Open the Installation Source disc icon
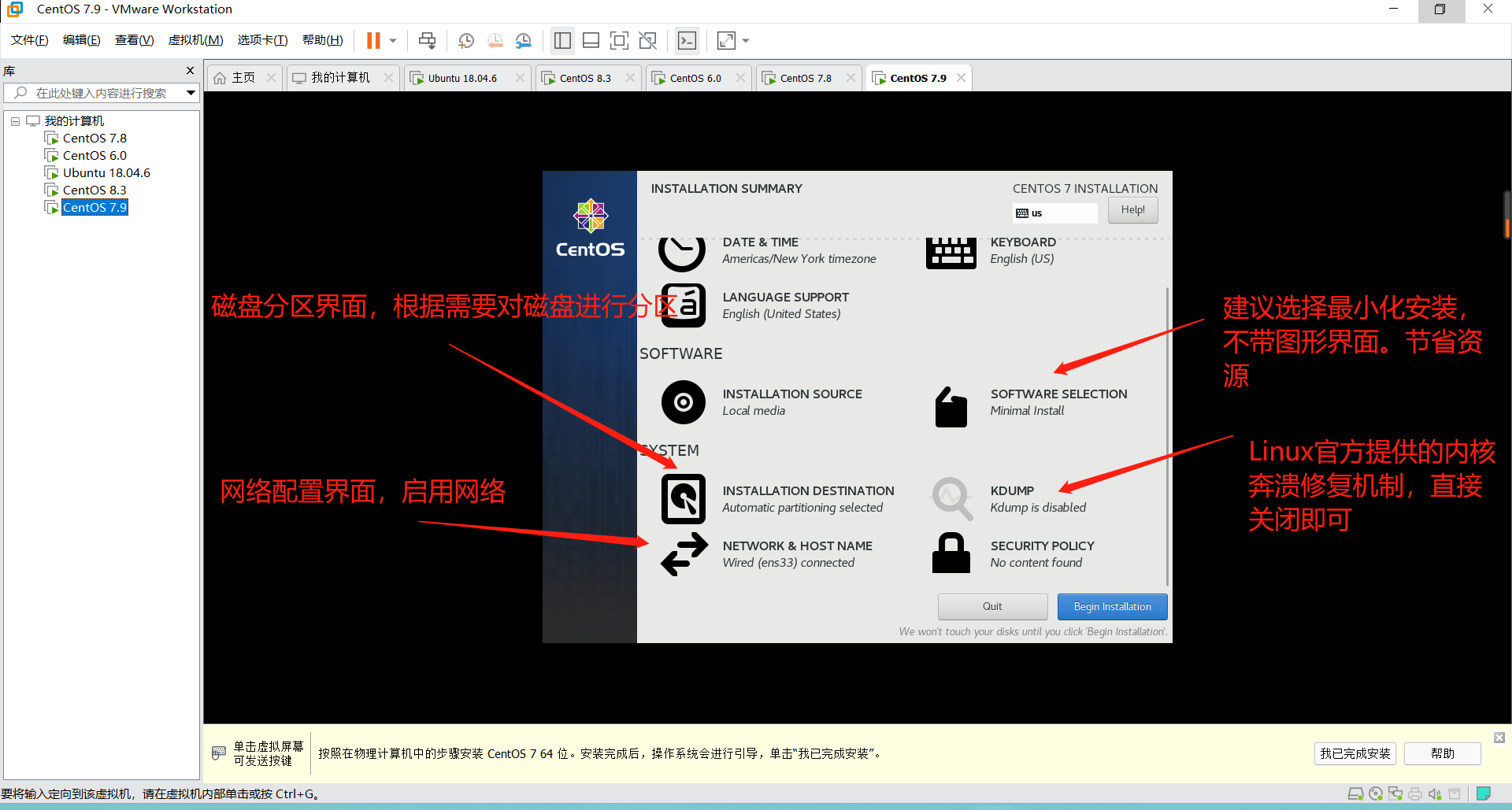This screenshot has width=1512, height=810. pyautogui.click(x=684, y=402)
